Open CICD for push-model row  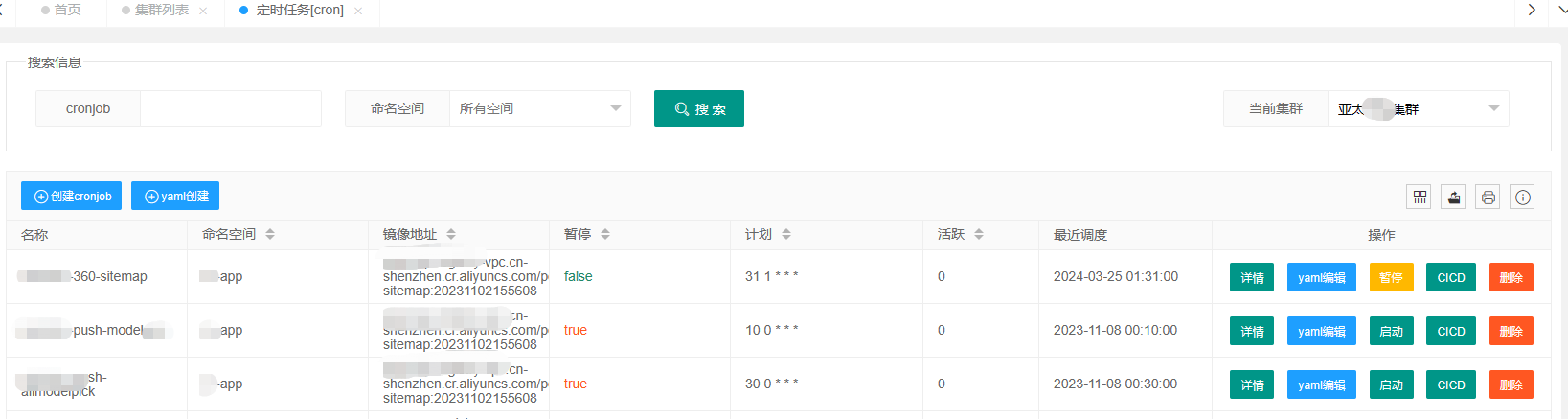click(x=1451, y=331)
